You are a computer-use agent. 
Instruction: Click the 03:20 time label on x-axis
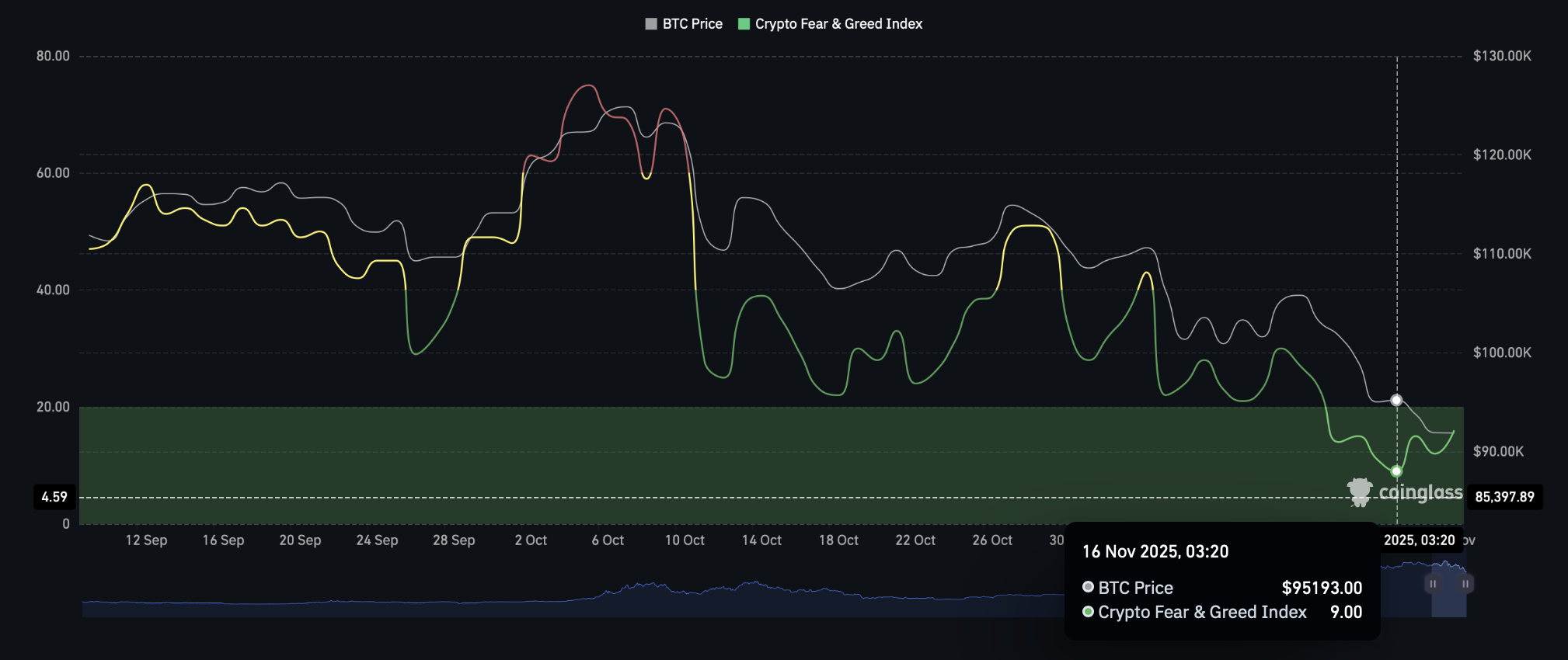(x=1419, y=540)
